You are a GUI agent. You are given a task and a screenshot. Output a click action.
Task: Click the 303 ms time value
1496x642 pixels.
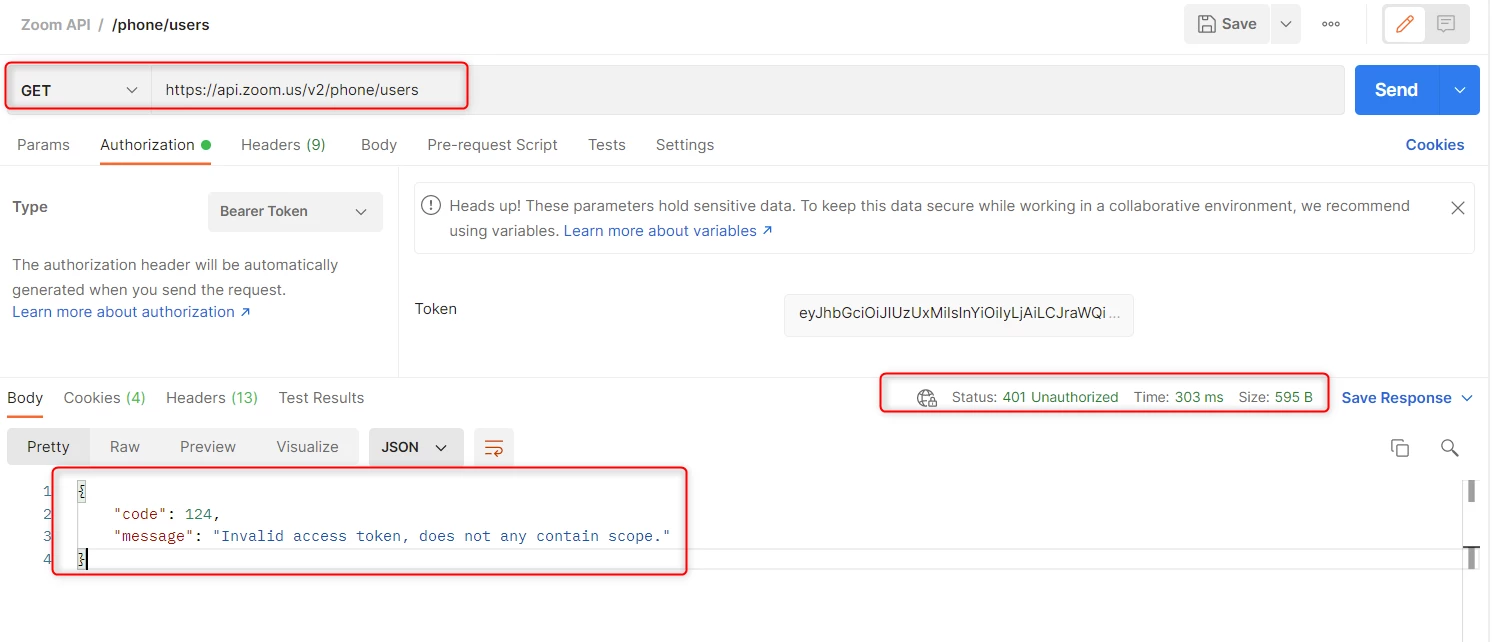tap(1199, 397)
